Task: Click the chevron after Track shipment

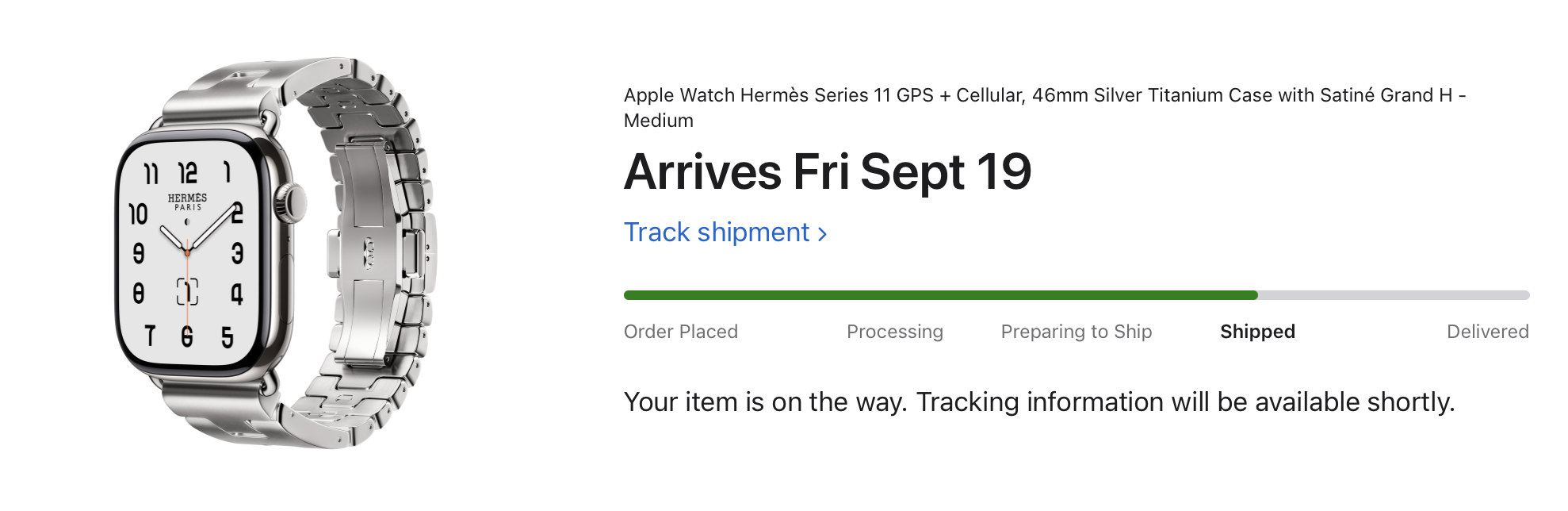Action: 822,234
